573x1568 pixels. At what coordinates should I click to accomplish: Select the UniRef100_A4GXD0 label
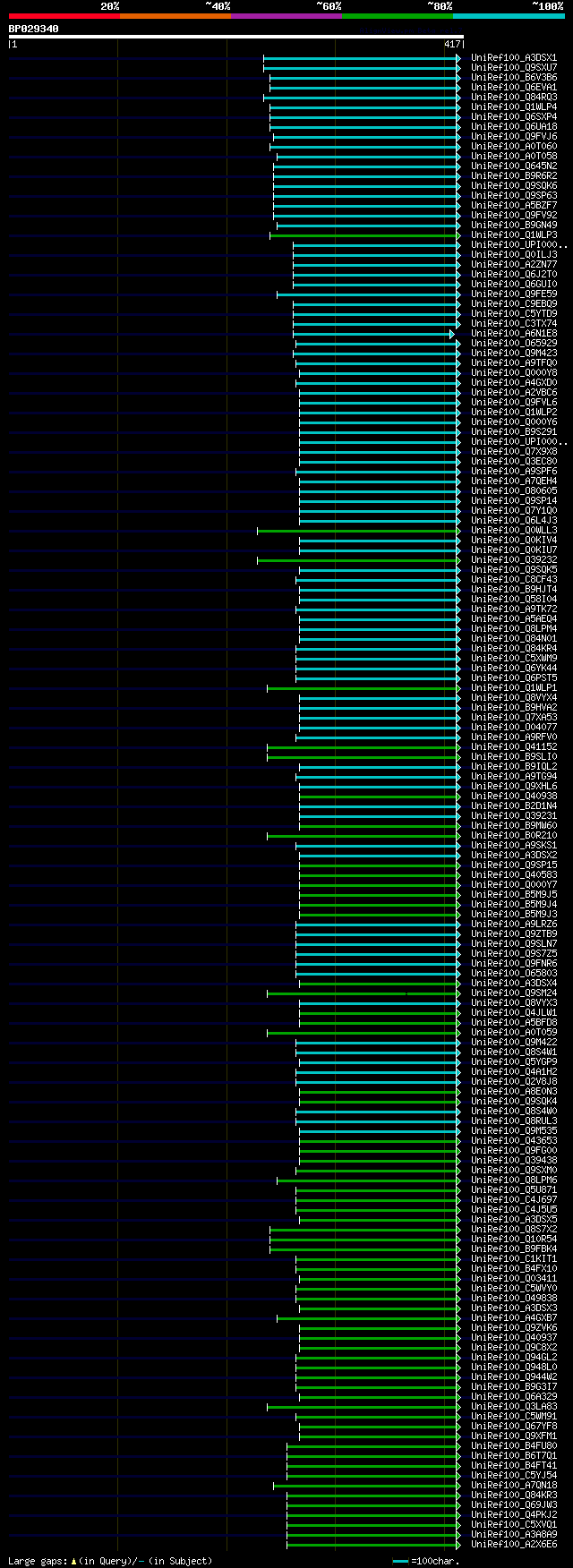[x=514, y=383]
